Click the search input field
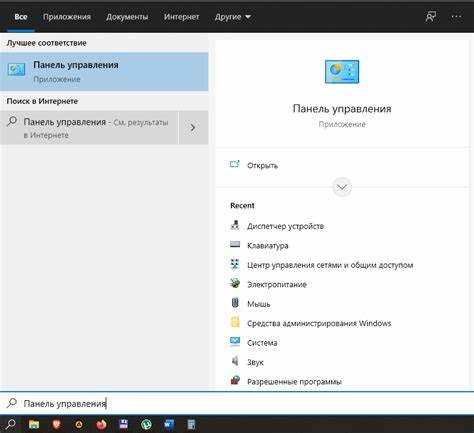The width and height of the screenshot is (474, 433). tap(237, 404)
